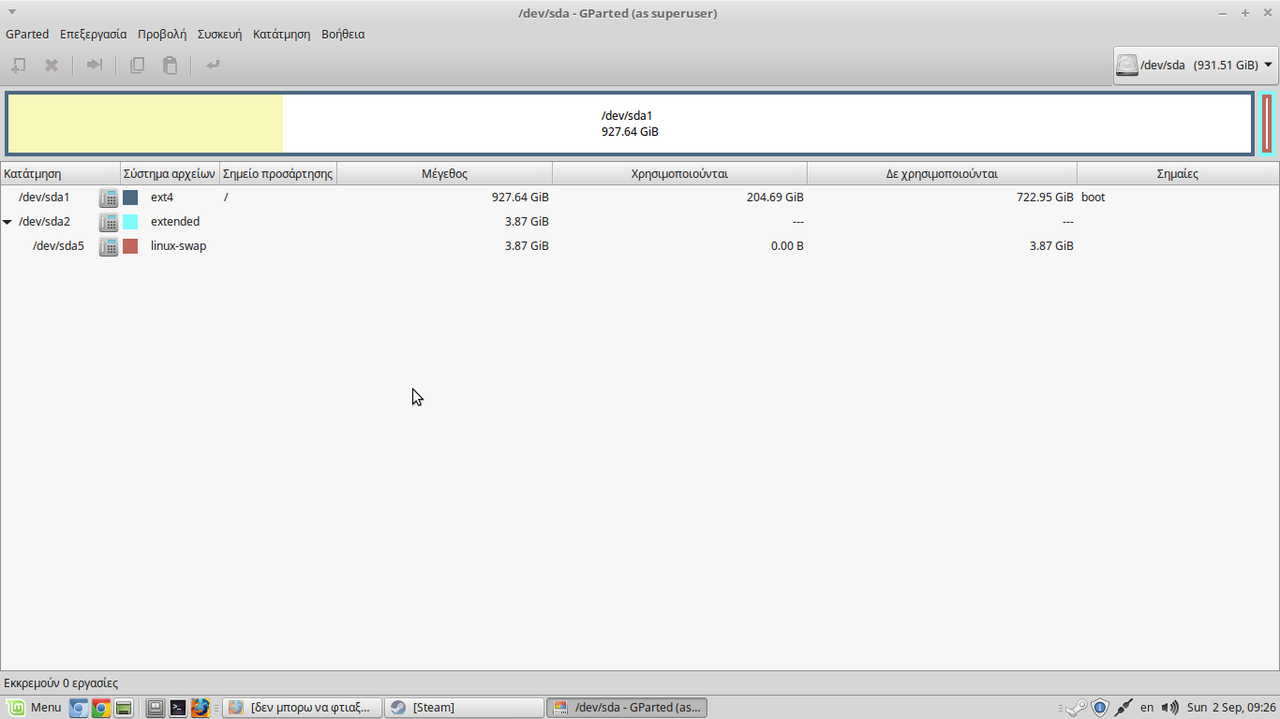Image resolution: width=1280 pixels, height=719 pixels.
Task: Click the volume speaker tray icon
Action: [x=1171, y=708]
